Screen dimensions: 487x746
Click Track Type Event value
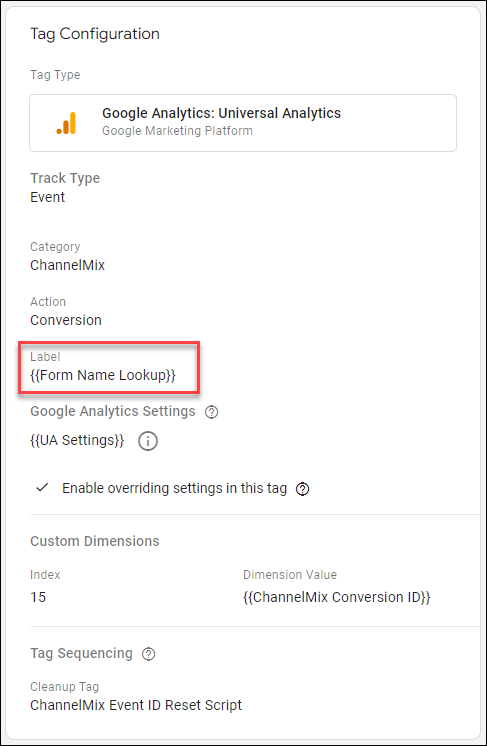[48, 197]
